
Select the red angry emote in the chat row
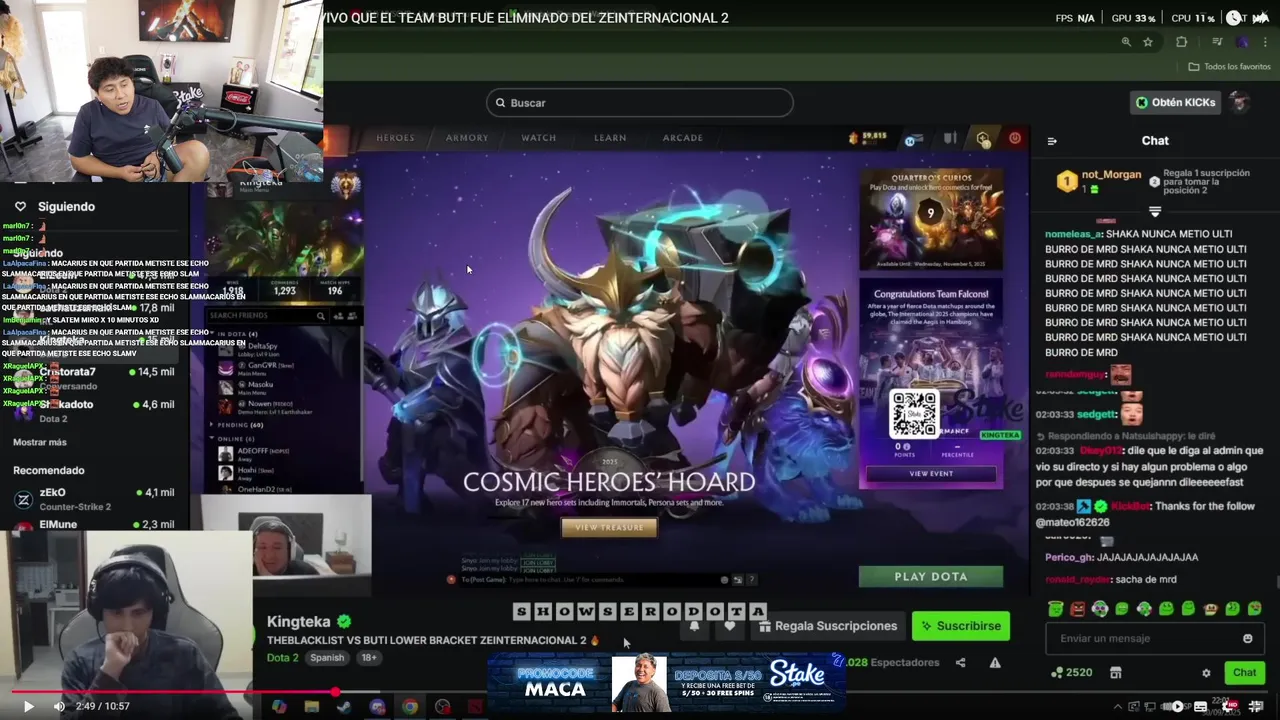1077,608
